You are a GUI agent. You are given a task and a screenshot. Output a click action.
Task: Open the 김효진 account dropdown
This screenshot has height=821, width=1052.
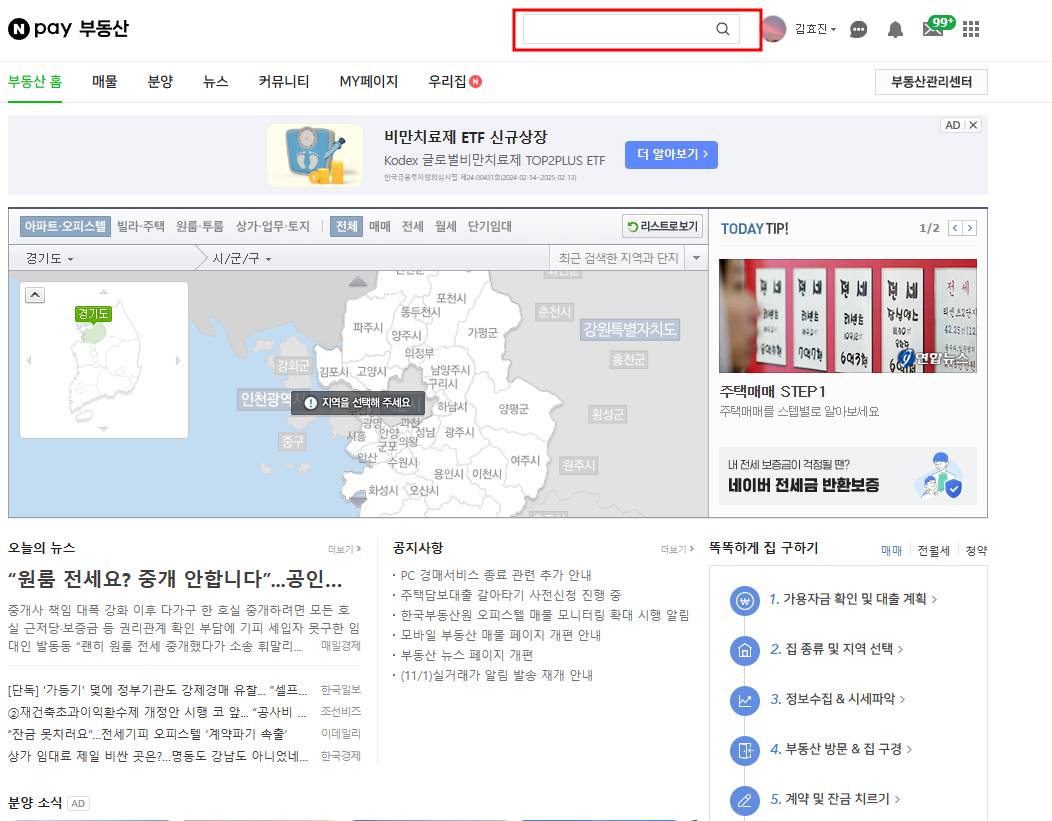pyautogui.click(x=815, y=29)
